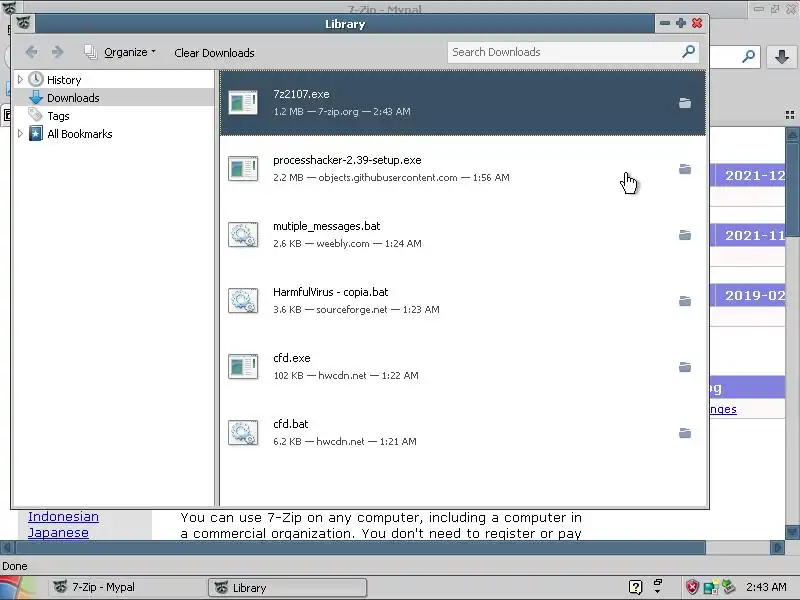Open containing folder for processhacker-2.39-setup.exe
The height and width of the screenshot is (600, 800).
685,169
